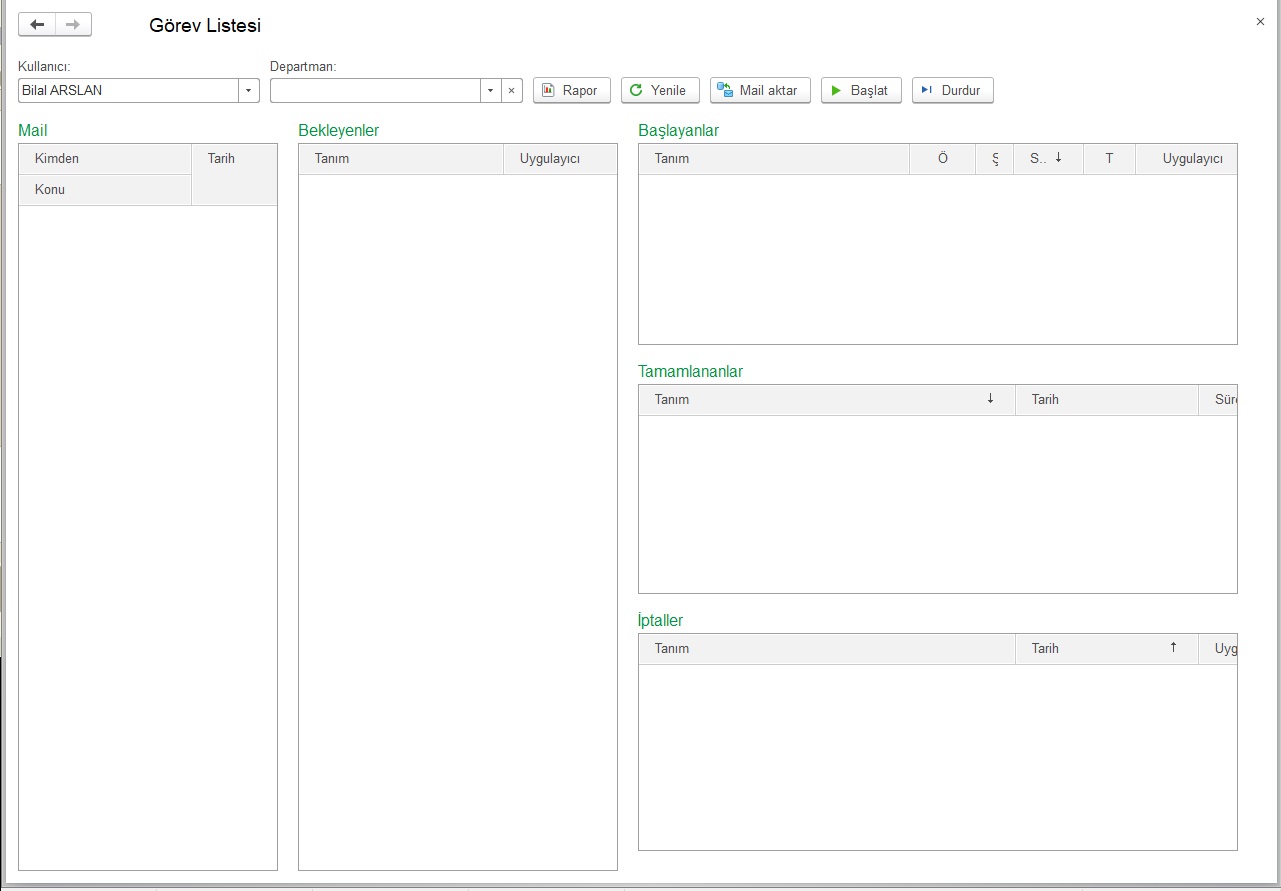Click the Mail aktar button

point(759,91)
